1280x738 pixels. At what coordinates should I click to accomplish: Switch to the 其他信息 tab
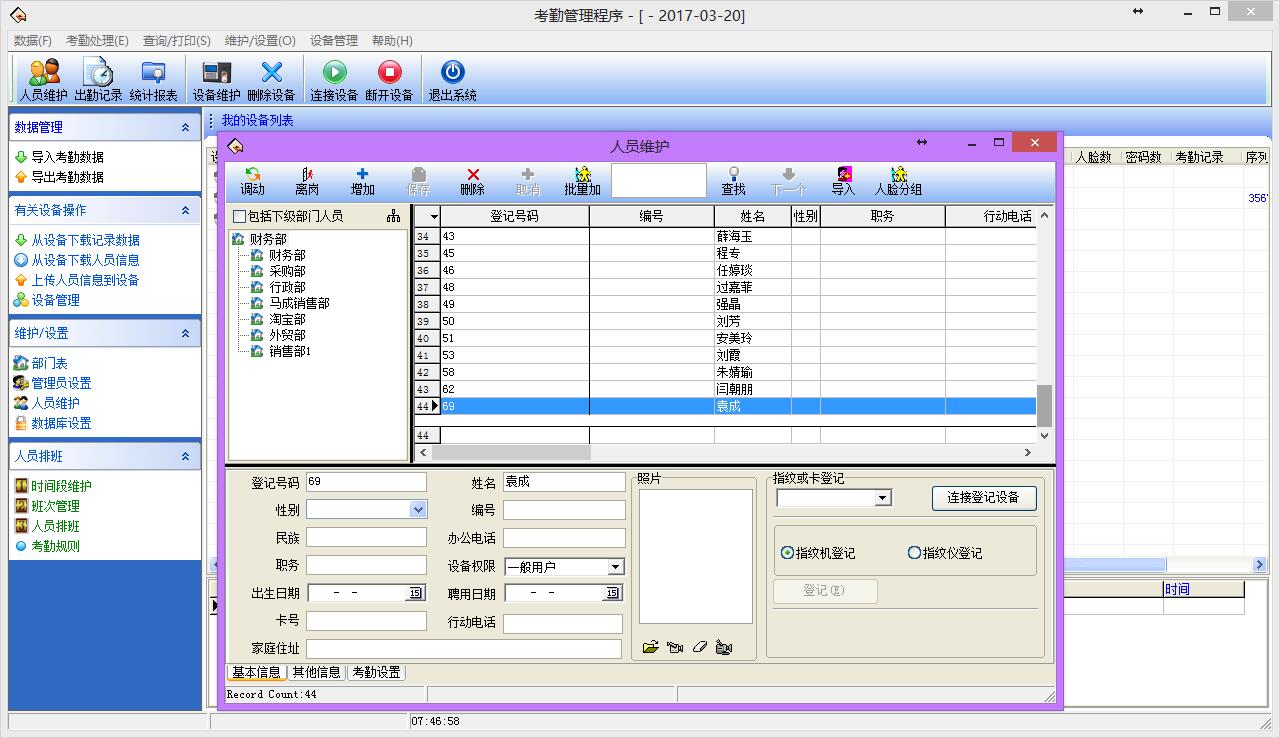tap(316, 673)
